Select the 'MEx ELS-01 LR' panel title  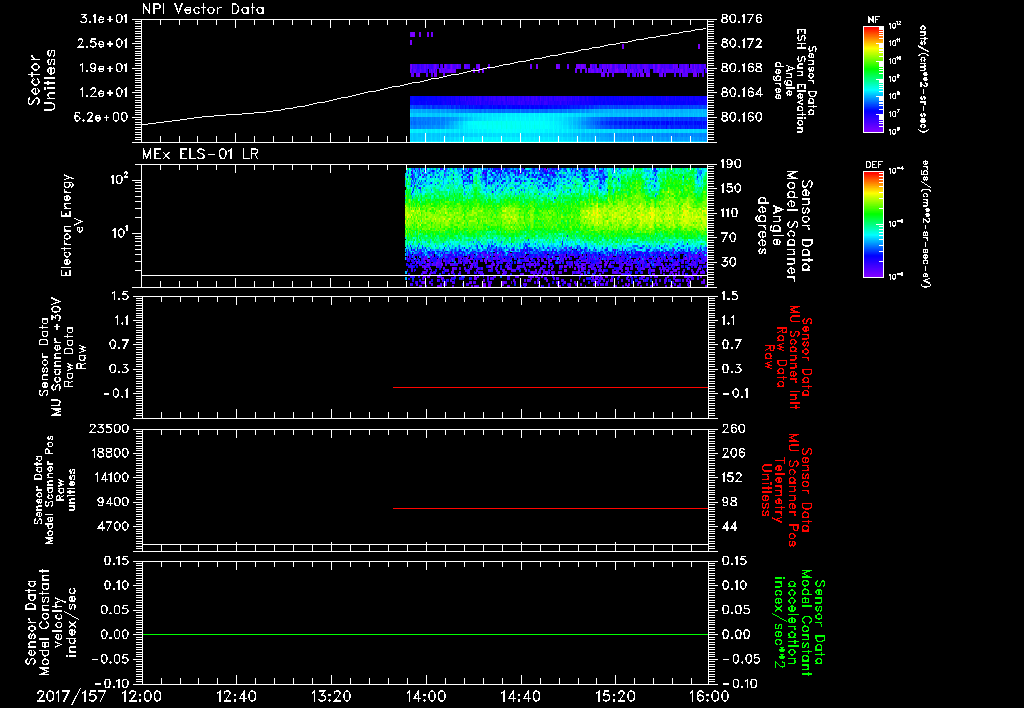200,154
